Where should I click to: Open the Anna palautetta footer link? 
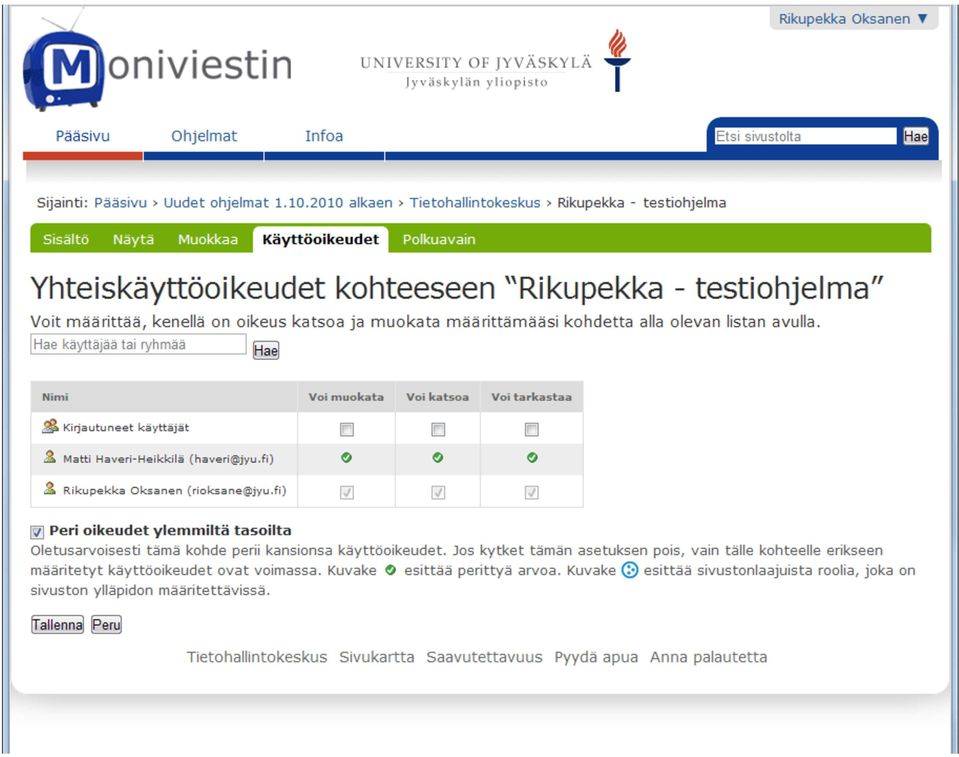point(708,657)
